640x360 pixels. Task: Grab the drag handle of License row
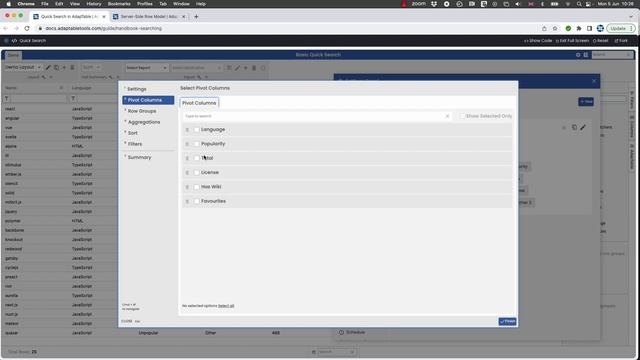click(x=187, y=173)
